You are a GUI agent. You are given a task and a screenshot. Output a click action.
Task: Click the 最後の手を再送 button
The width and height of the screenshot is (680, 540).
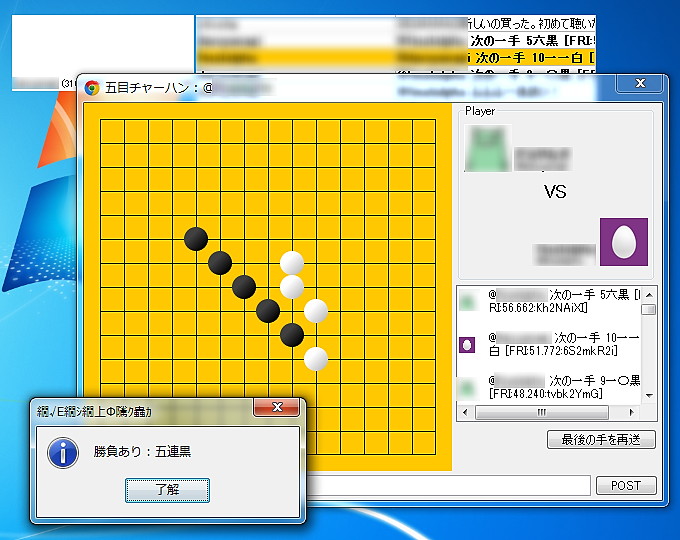click(x=601, y=440)
